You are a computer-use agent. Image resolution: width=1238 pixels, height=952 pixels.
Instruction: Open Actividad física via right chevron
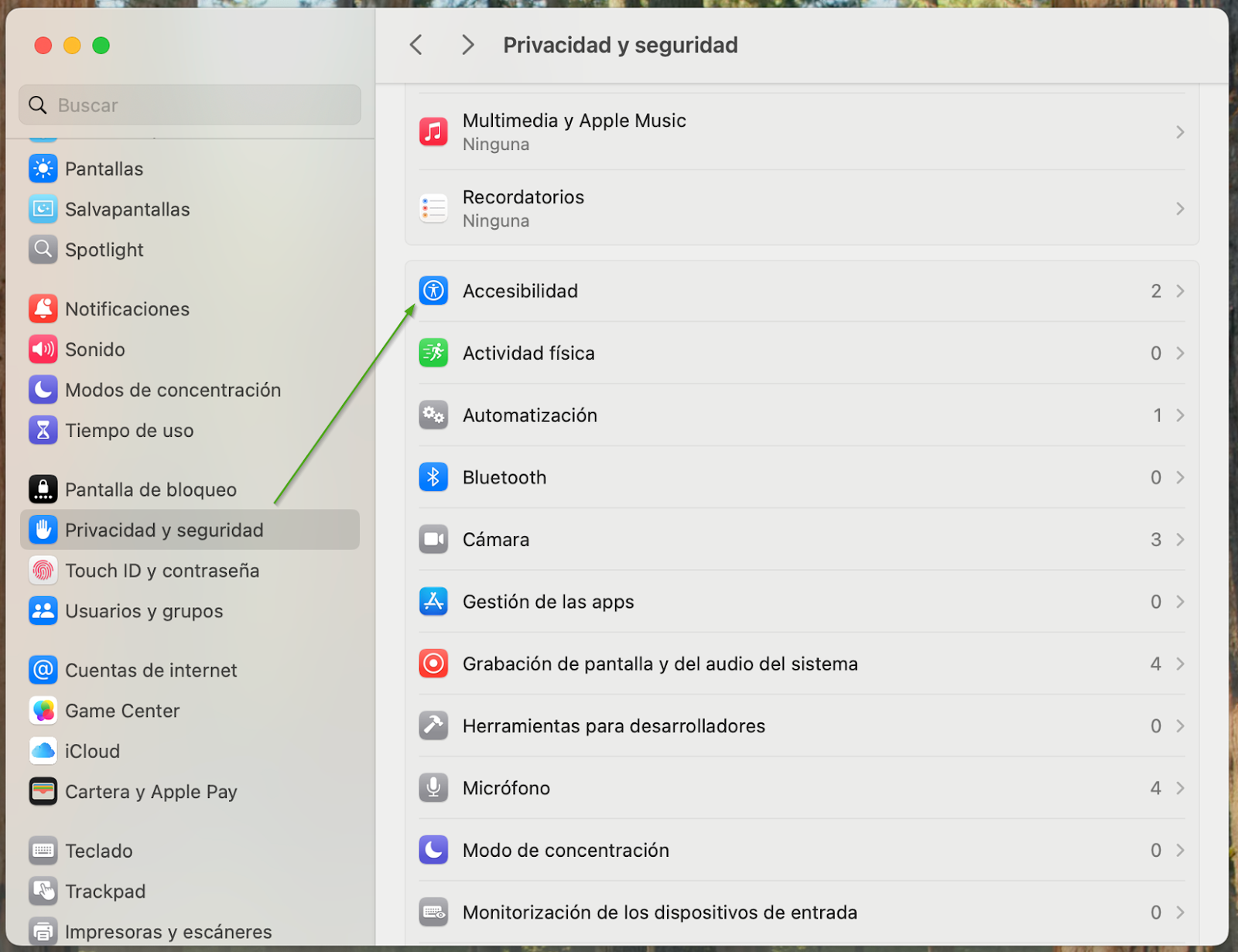point(1180,353)
